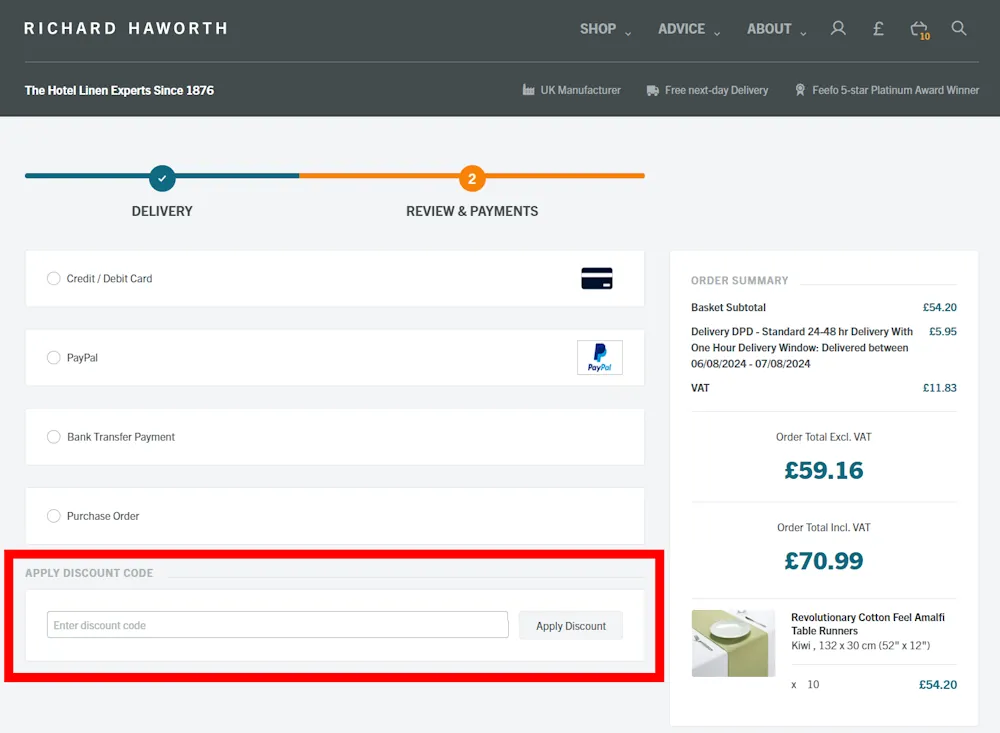Click the Basket Subtotal £54.20 value
The width and height of the screenshot is (1000, 733).
pyautogui.click(x=939, y=307)
